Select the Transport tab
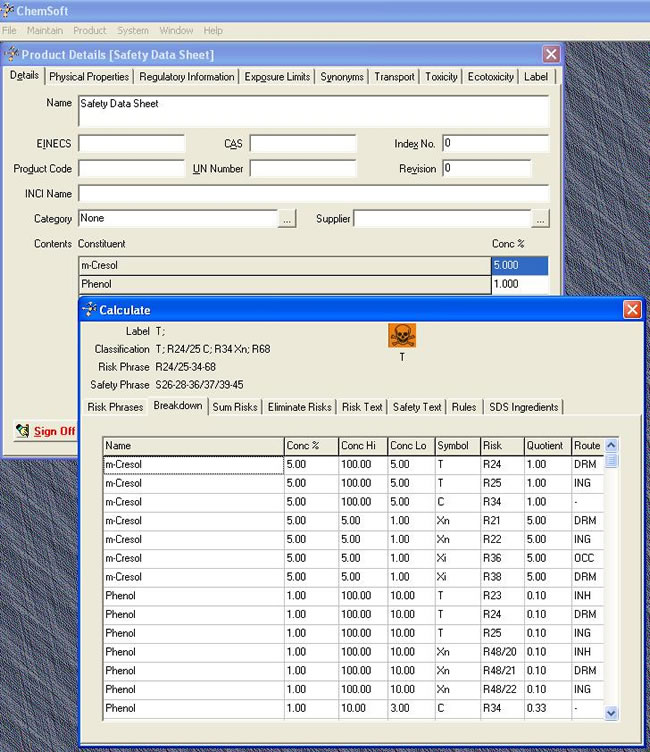The width and height of the screenshot is (650, 752). (x=394, y=77)
